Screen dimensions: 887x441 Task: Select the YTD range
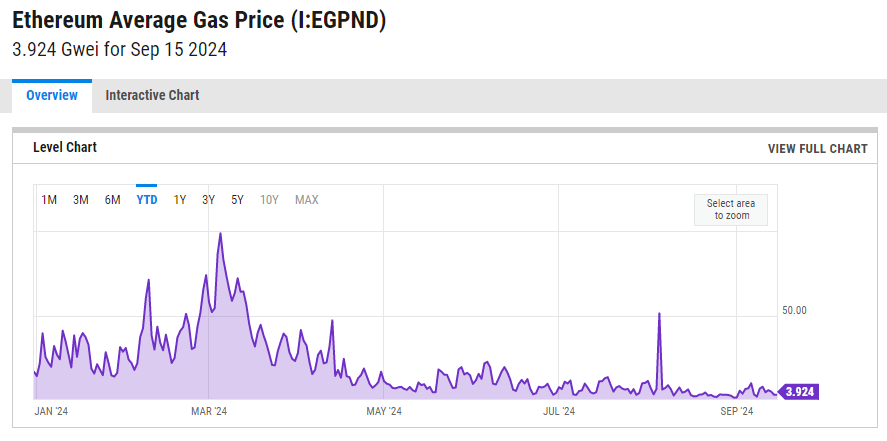(147, 200)
